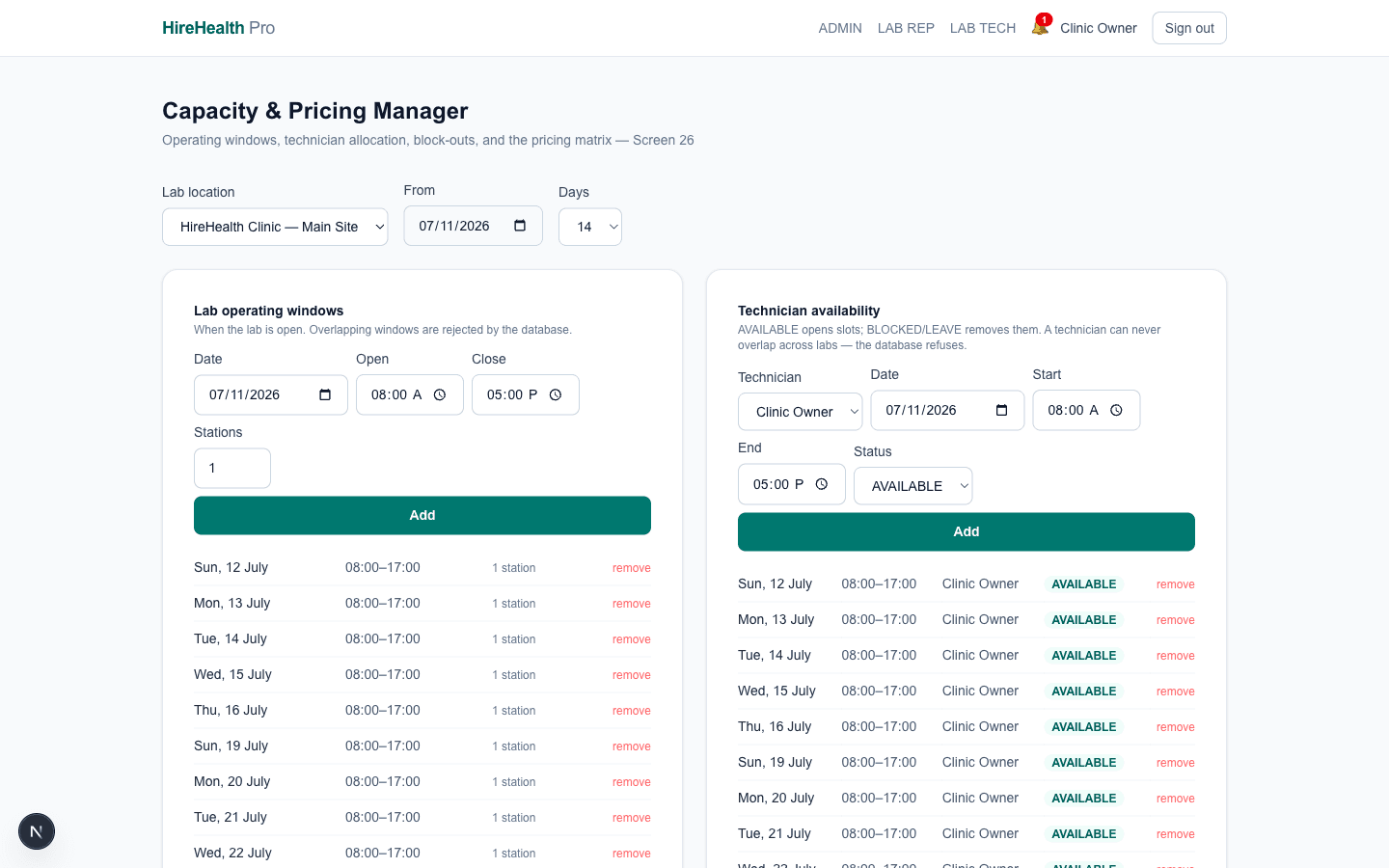
Task: Go to the ADMIN nav item
Action: [x=840, y=28]
